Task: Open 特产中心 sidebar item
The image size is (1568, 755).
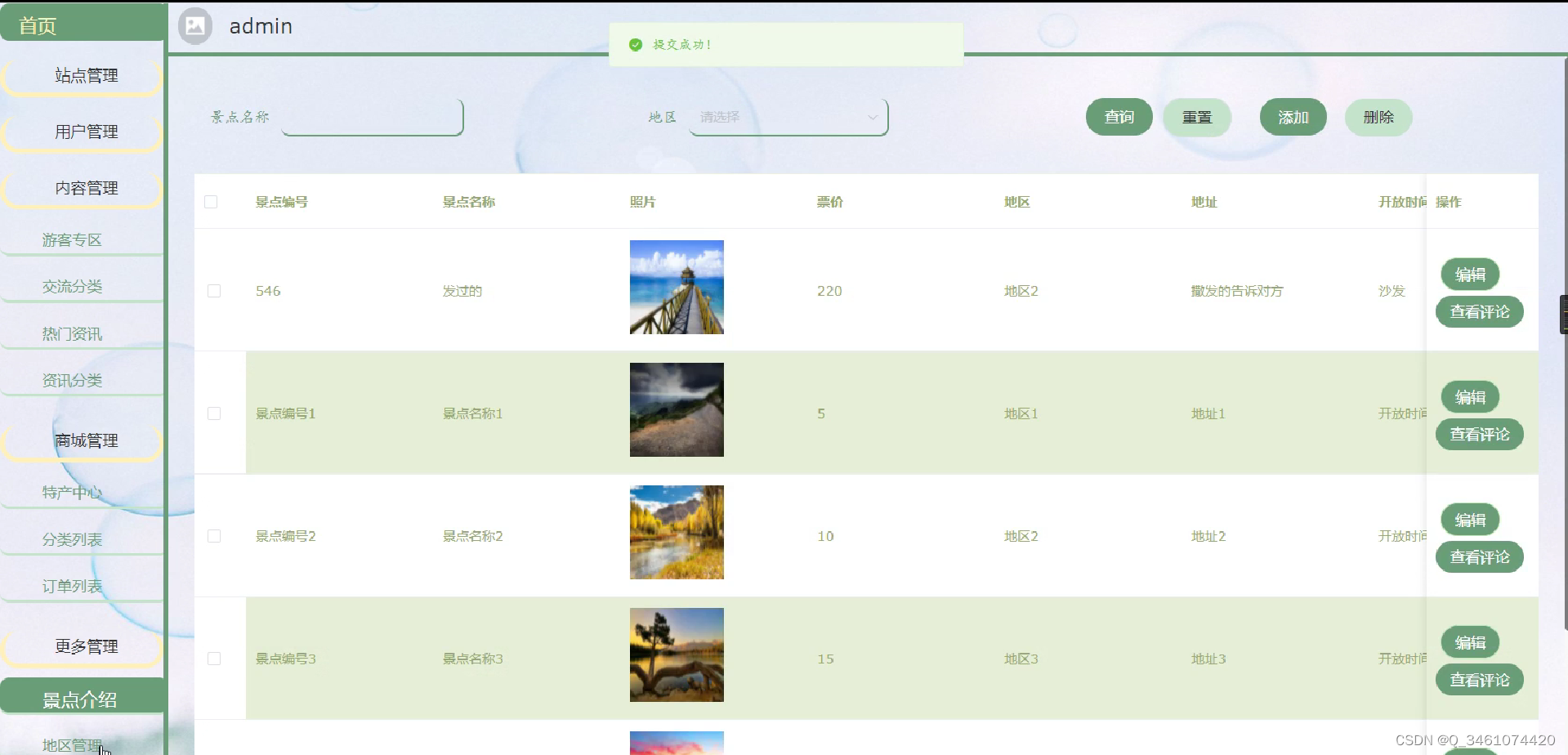Action: (82, 493)
